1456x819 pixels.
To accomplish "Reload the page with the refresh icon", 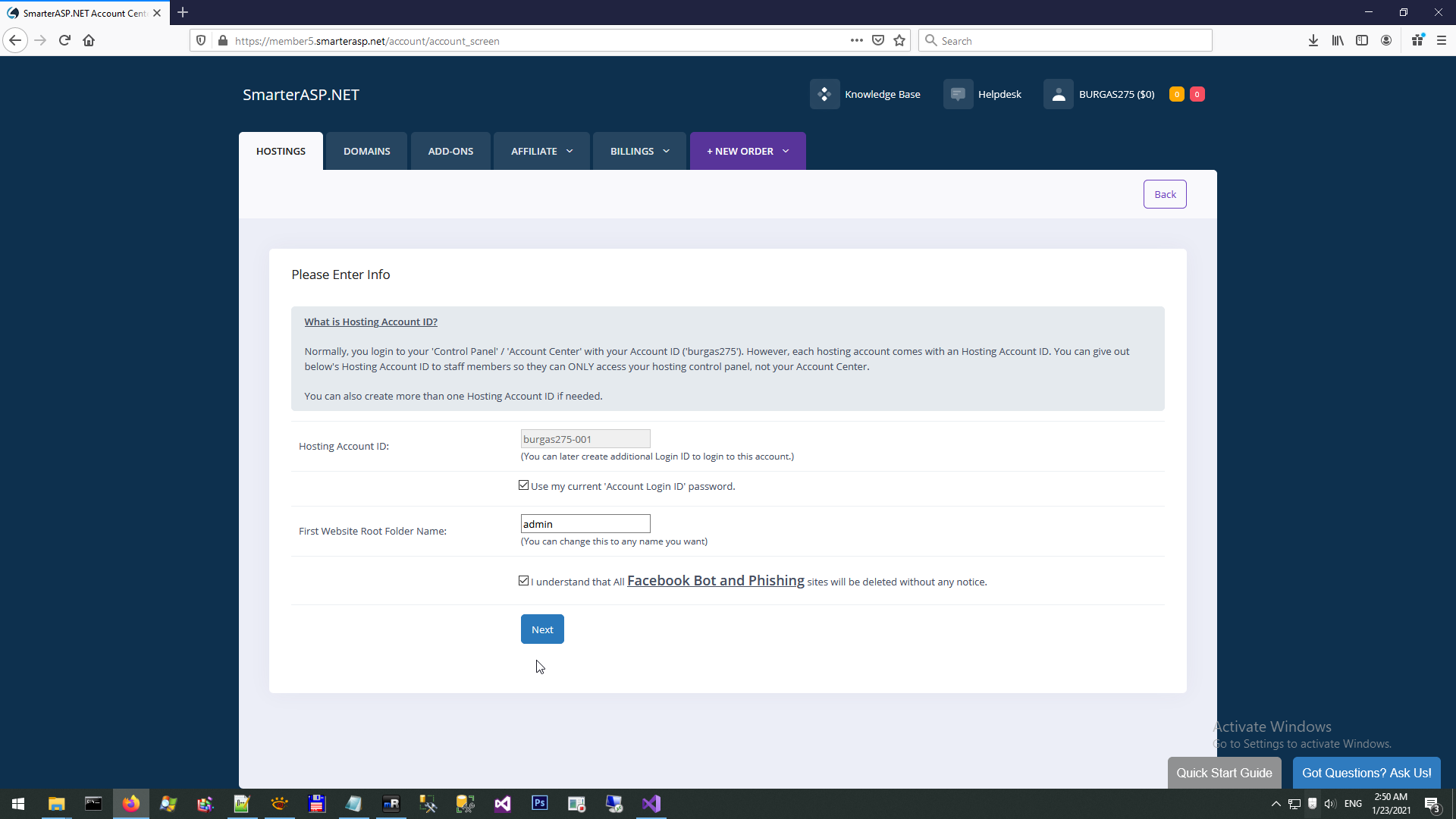I will (x=64, y=41).
